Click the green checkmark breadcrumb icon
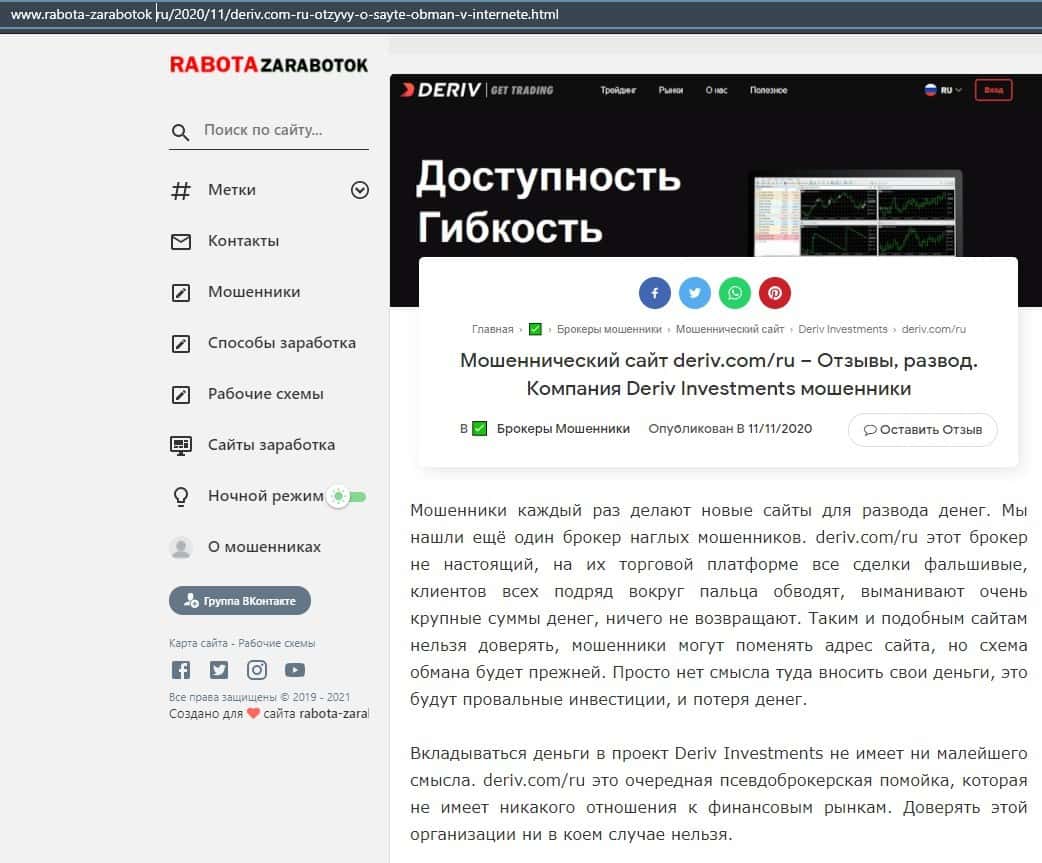1042x863 pixels. [x=535, y=329]
